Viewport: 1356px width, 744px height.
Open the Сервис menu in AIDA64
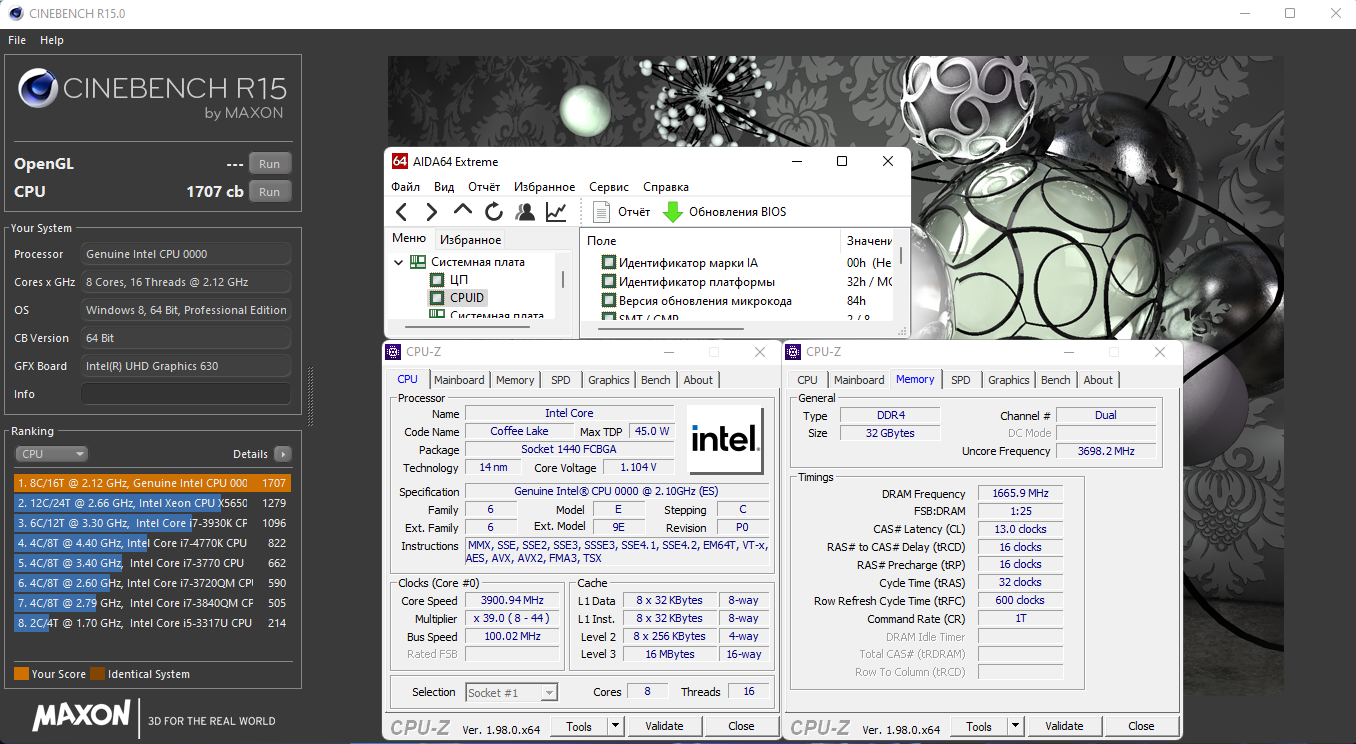(609, 187)
